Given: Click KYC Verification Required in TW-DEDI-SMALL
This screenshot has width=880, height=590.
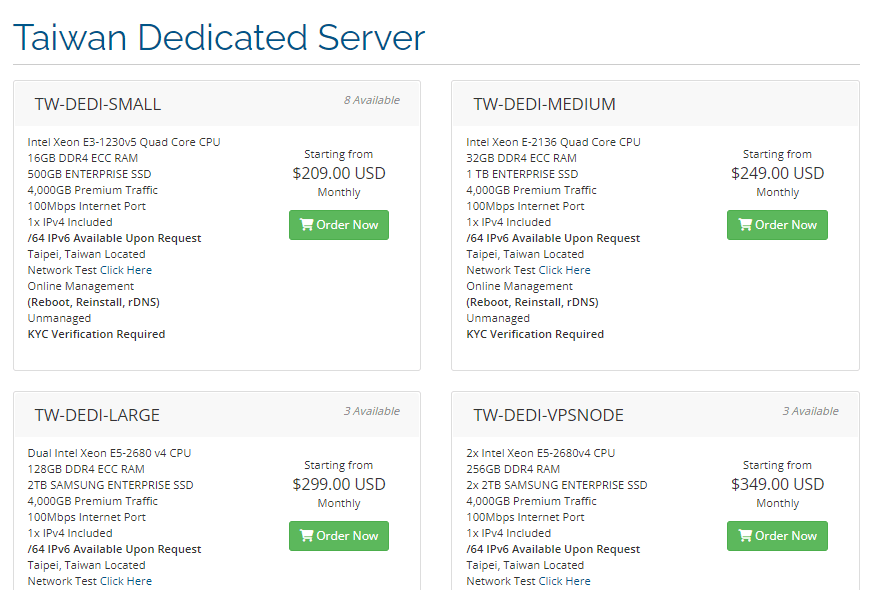Looking at the screenshot, I should tap(97, 334).
